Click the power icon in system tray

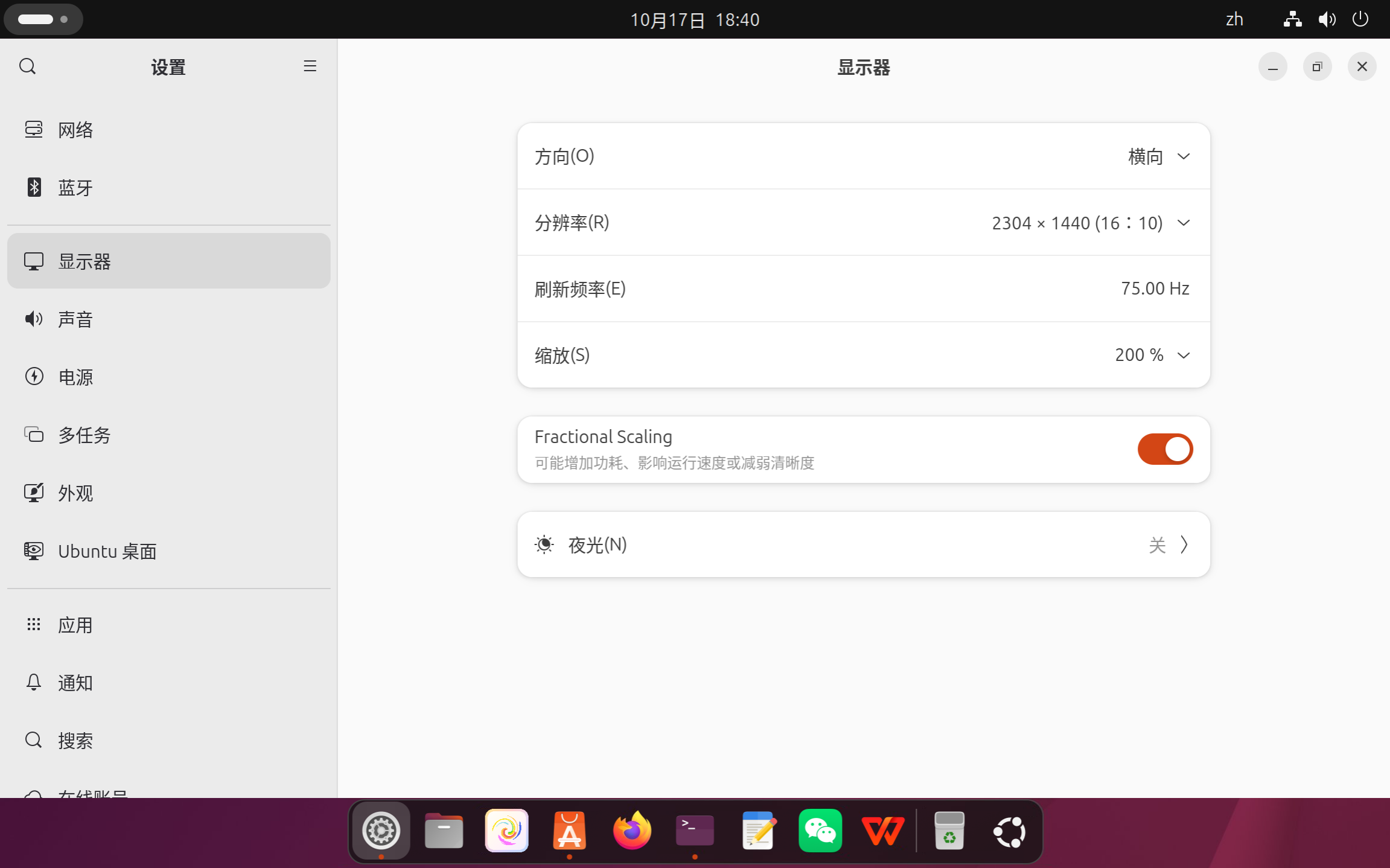tap(1360, 19)
